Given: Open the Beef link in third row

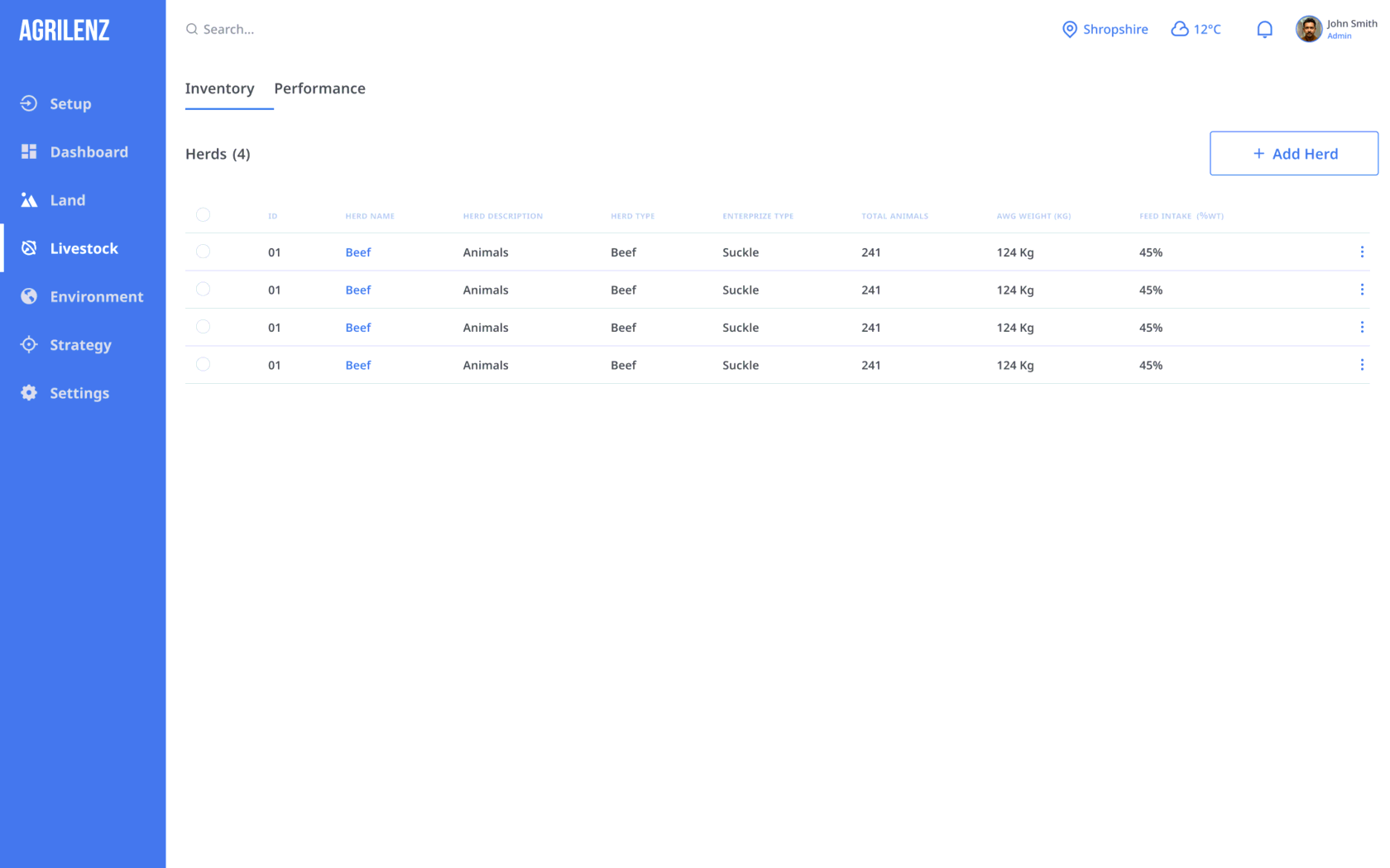Looking at the screenshot, I should (357, 328).
